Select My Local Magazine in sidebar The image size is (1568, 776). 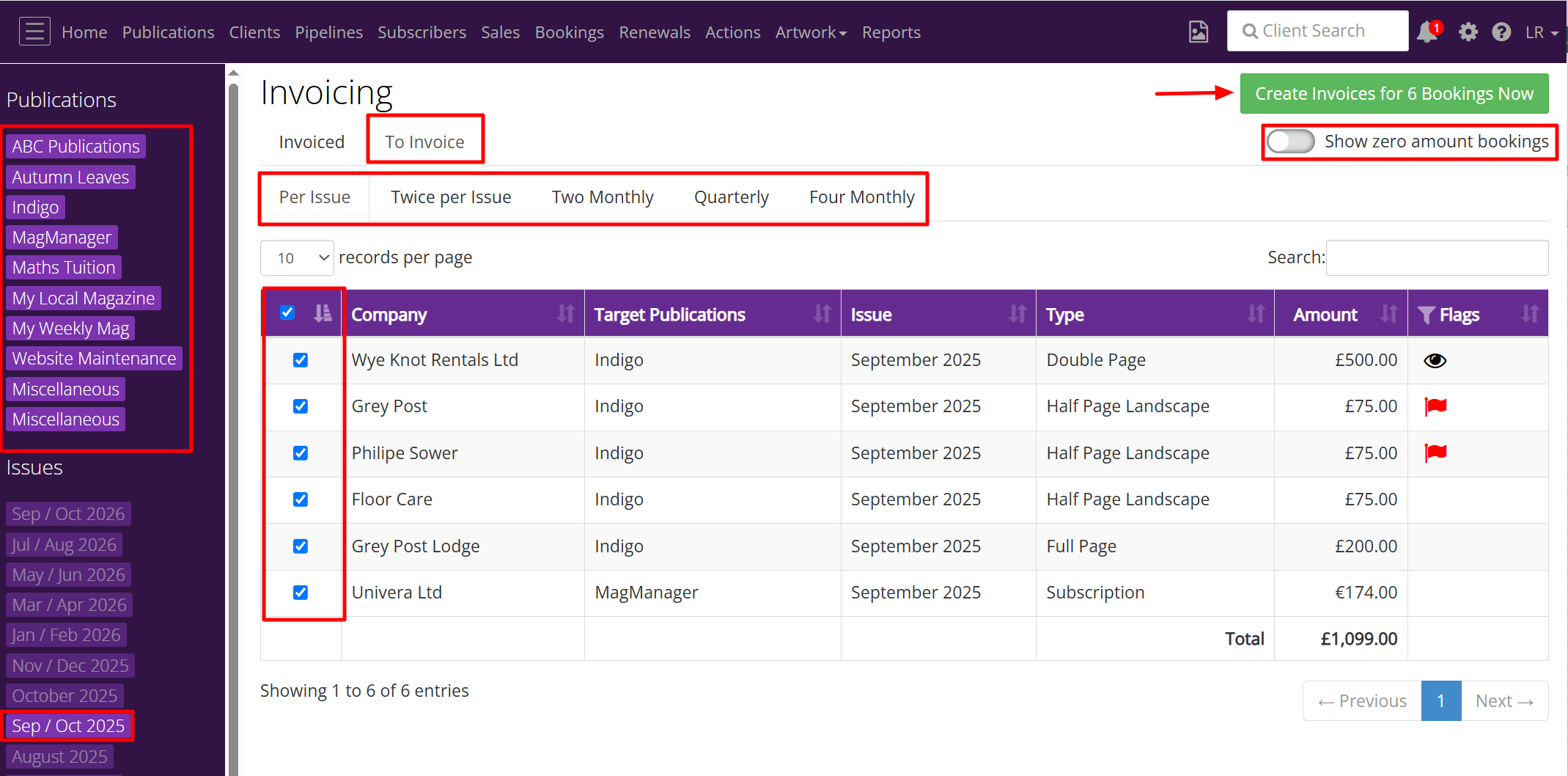pyautogui.click(x=83, y=298)
